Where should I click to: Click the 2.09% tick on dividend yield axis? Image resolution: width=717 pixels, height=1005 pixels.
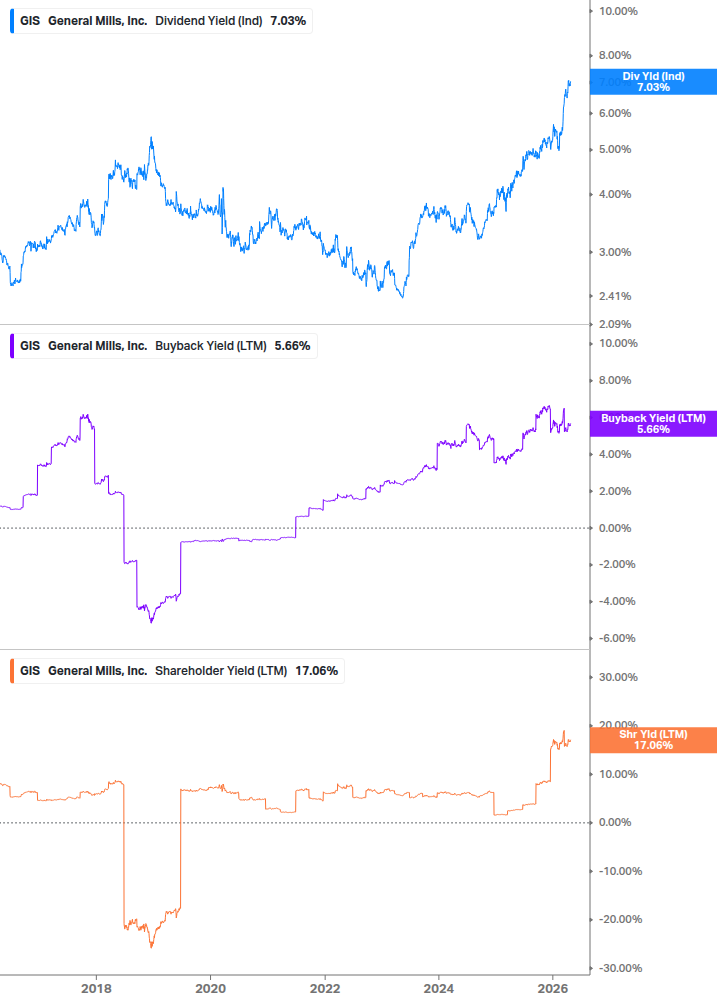click(x=615, y=324)
